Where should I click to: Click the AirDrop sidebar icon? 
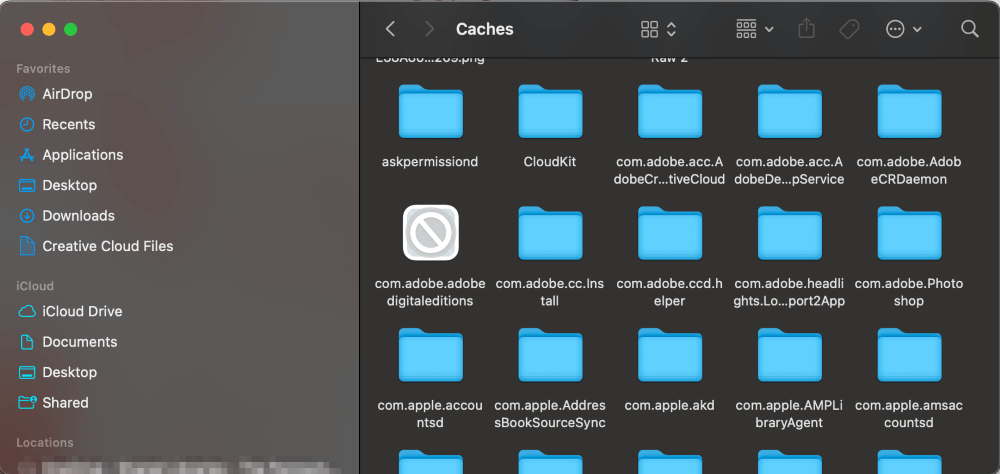point(27,94)
